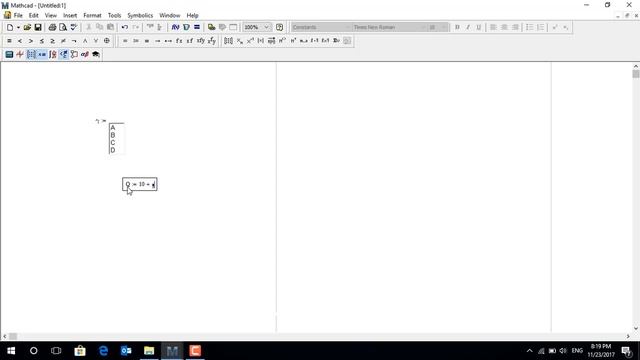Toggle Italic formatting
Image resolution: width=640 pixels, height=360 pixels.
pos(468,27)
